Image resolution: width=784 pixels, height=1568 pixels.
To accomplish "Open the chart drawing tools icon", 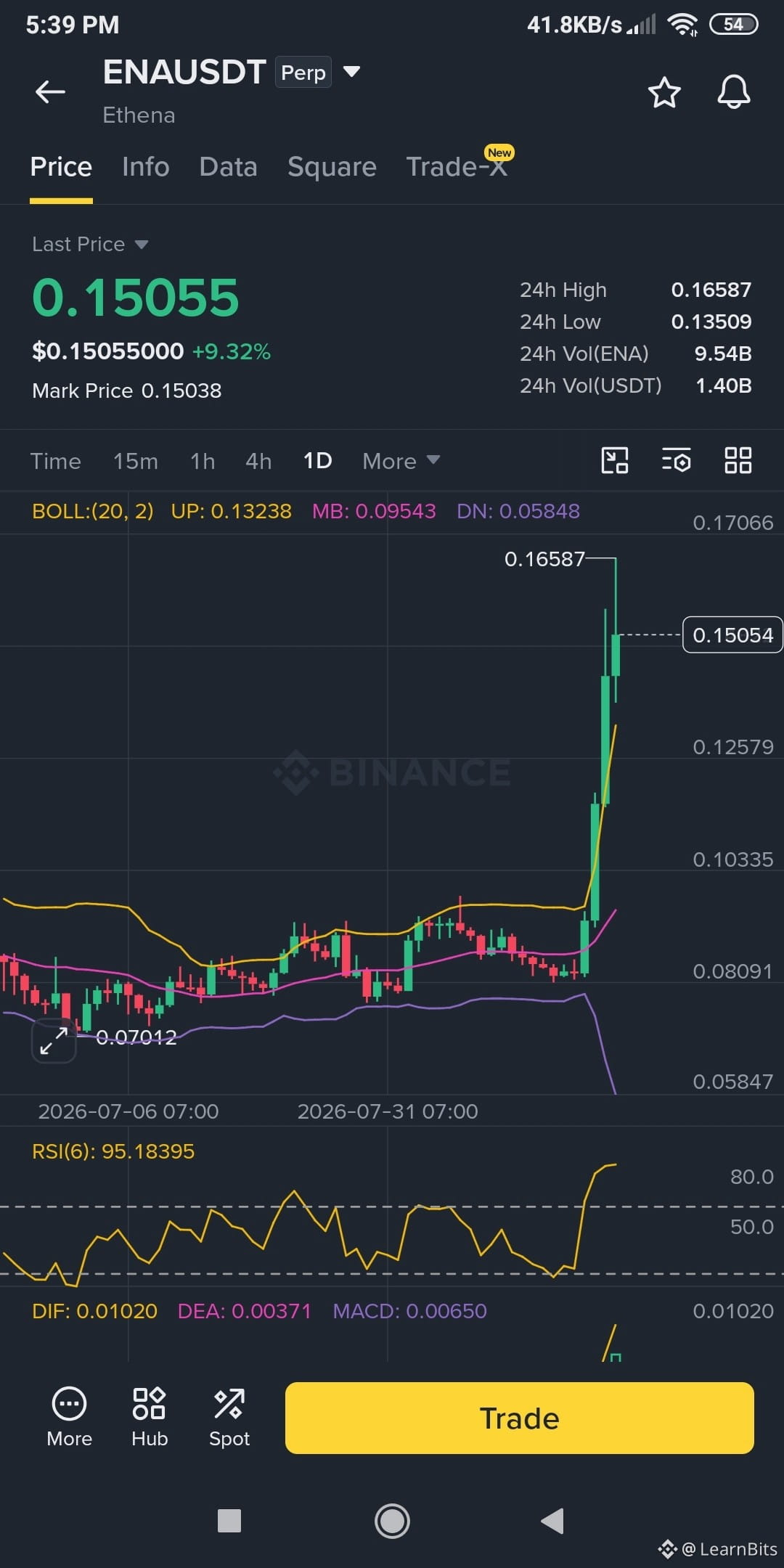I will pyautogui.click(x=615, y=460).
